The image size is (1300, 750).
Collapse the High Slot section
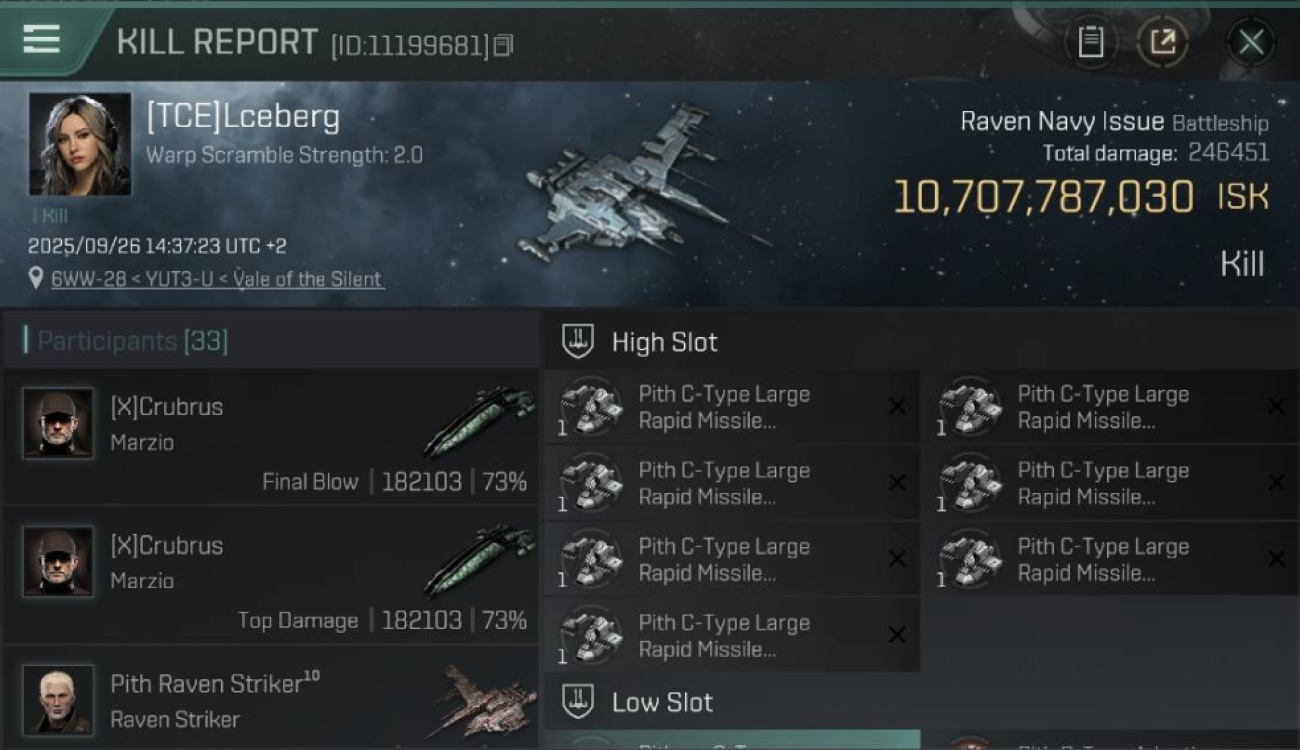pos(578,342)
